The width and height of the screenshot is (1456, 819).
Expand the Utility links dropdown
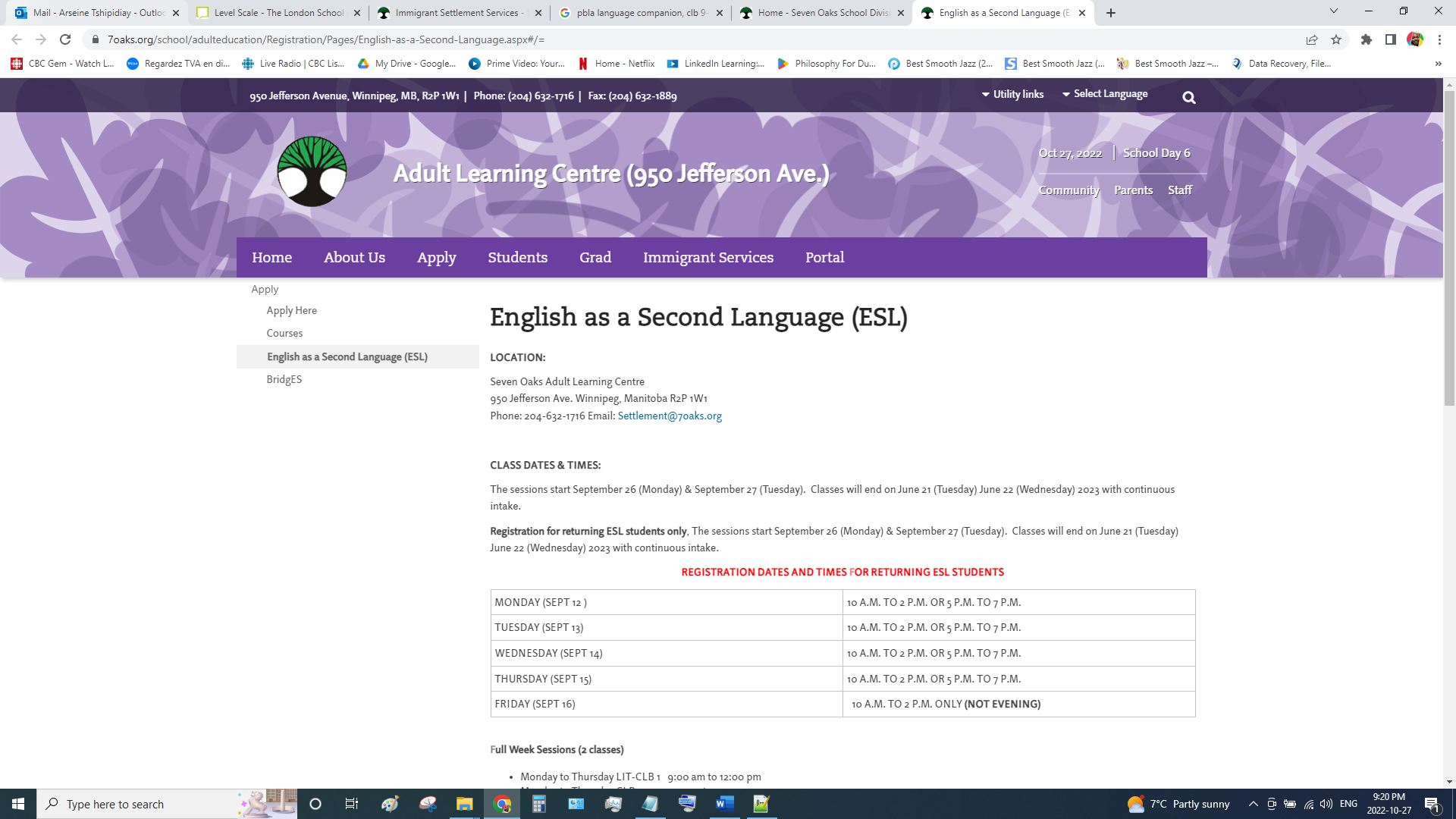point(1012,94)
